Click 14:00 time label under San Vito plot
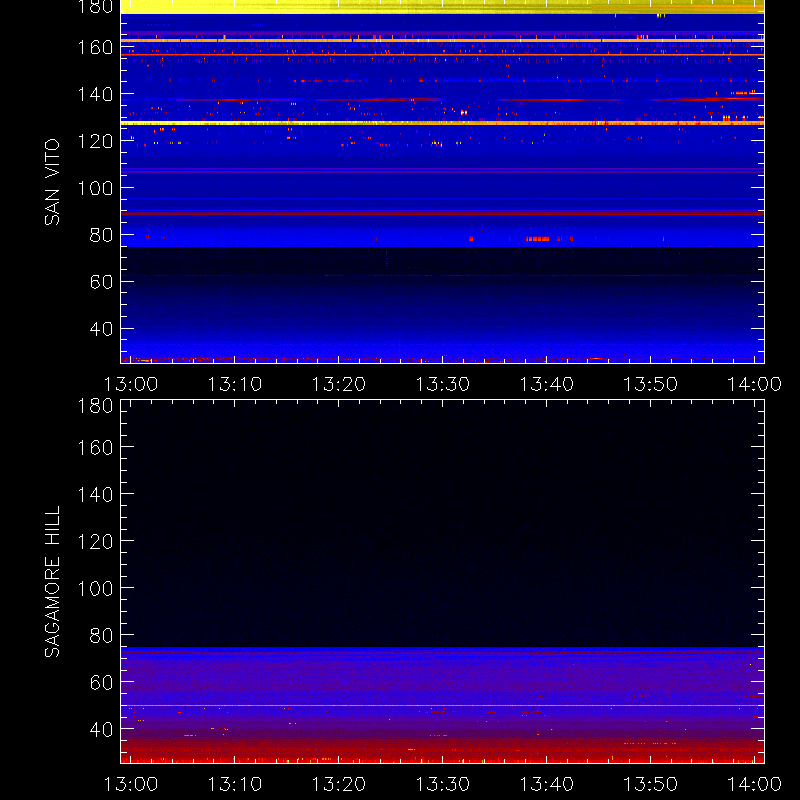The image size is (800, 800). [755, 384]
